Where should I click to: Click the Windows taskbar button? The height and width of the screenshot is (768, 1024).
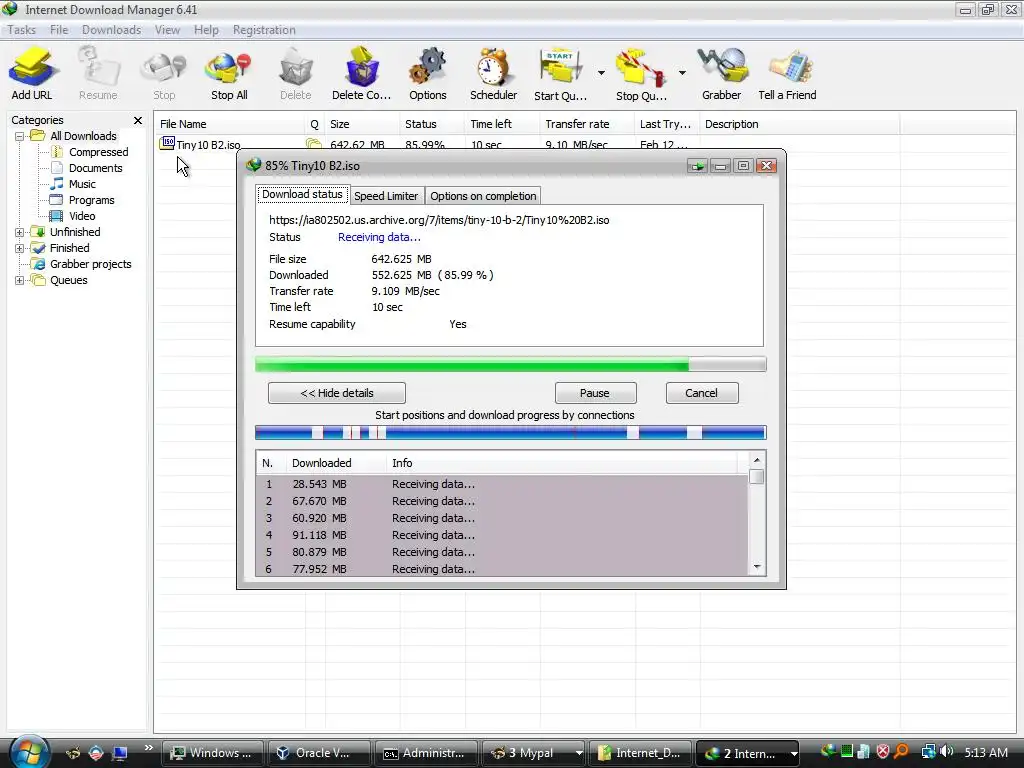pyautogui.click(x=212, y=753)
